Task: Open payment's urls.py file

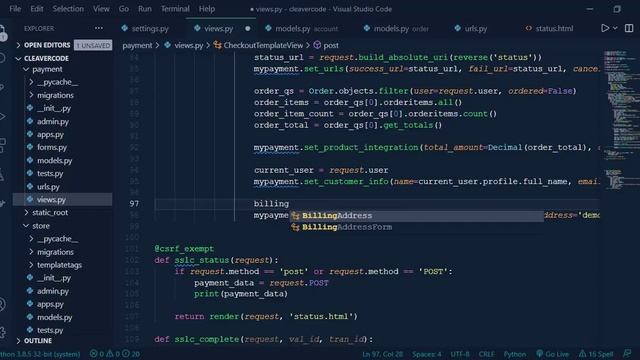Action: pyautogui.click(x=48, y=187)
